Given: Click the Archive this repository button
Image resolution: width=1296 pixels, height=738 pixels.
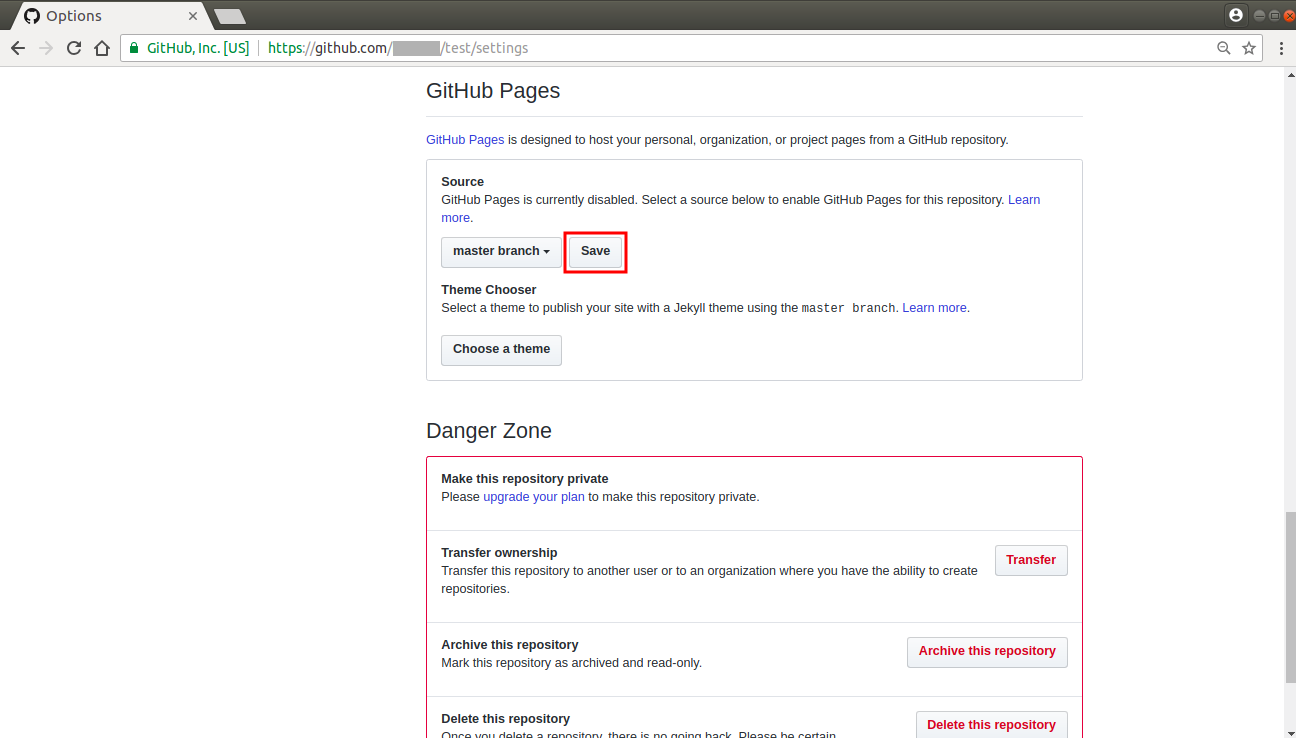Looking at the screenshot, I should tap(987, 652).
